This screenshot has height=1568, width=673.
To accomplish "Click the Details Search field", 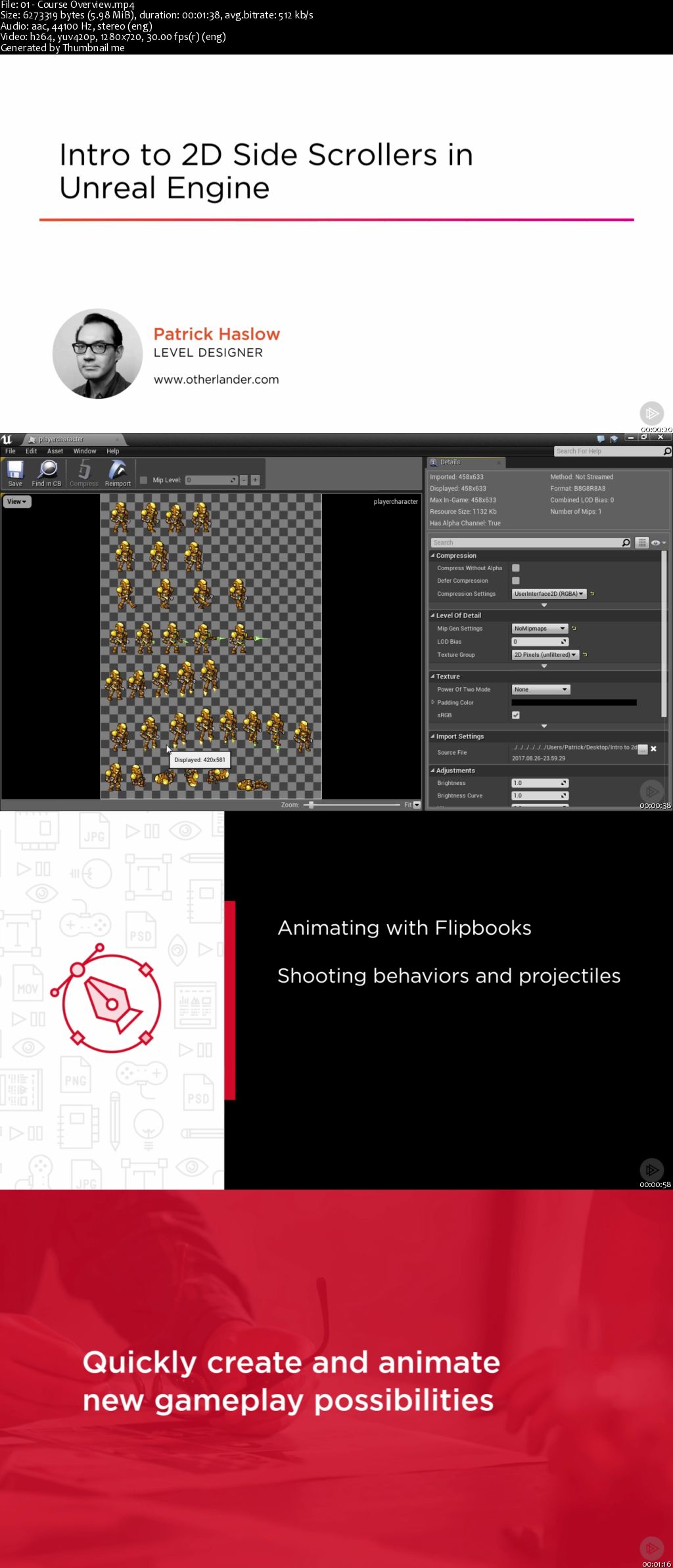I will tap(531, 543).
